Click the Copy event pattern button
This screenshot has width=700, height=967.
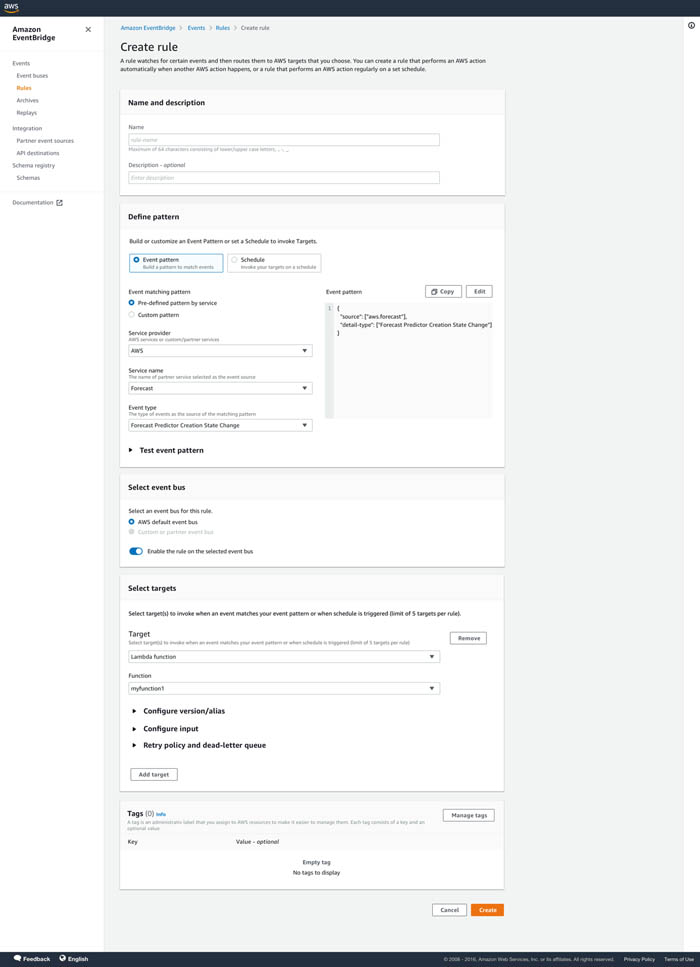pos(443,291)
